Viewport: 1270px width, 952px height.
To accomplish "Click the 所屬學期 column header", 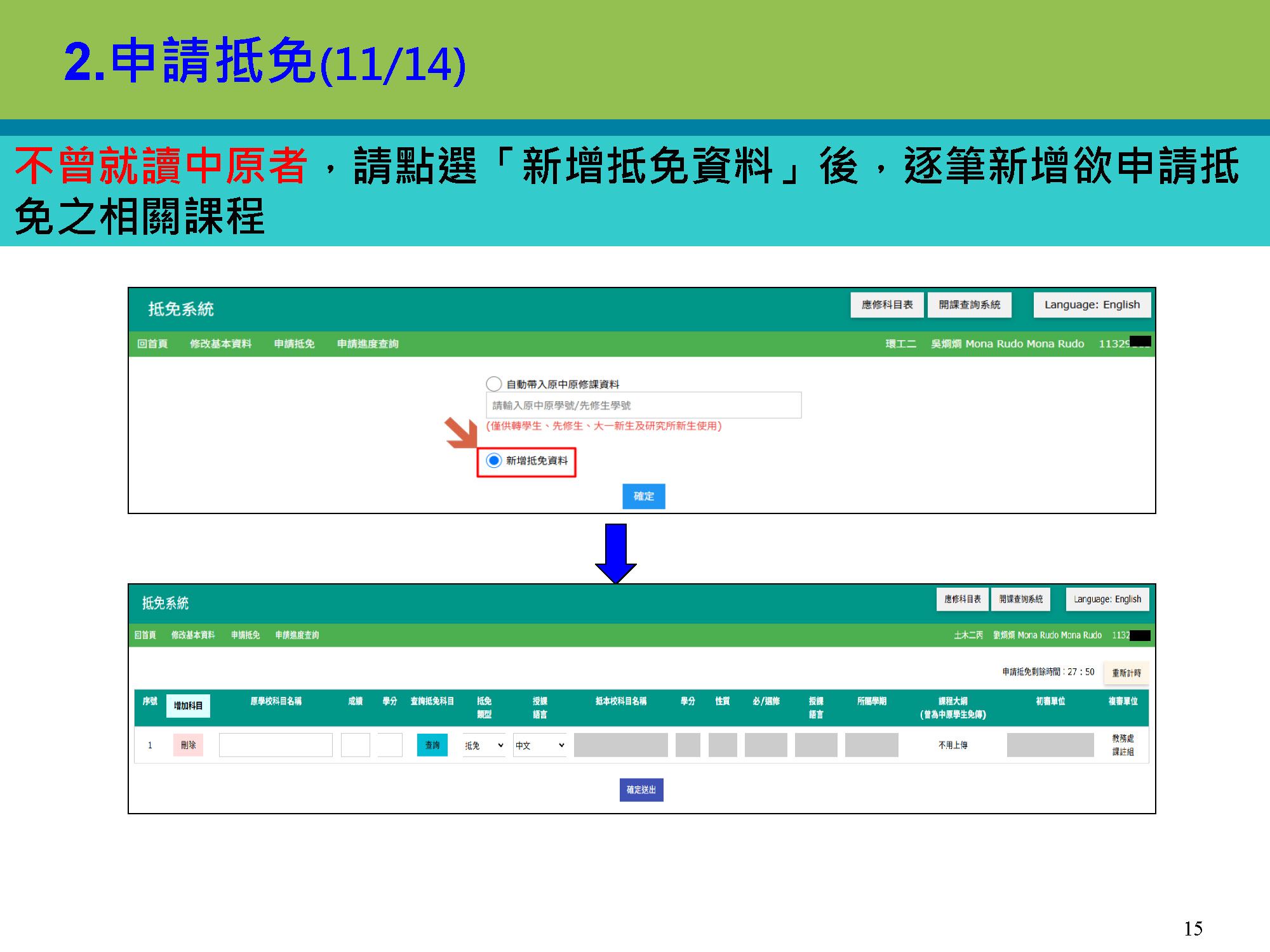I will point(872,701).
